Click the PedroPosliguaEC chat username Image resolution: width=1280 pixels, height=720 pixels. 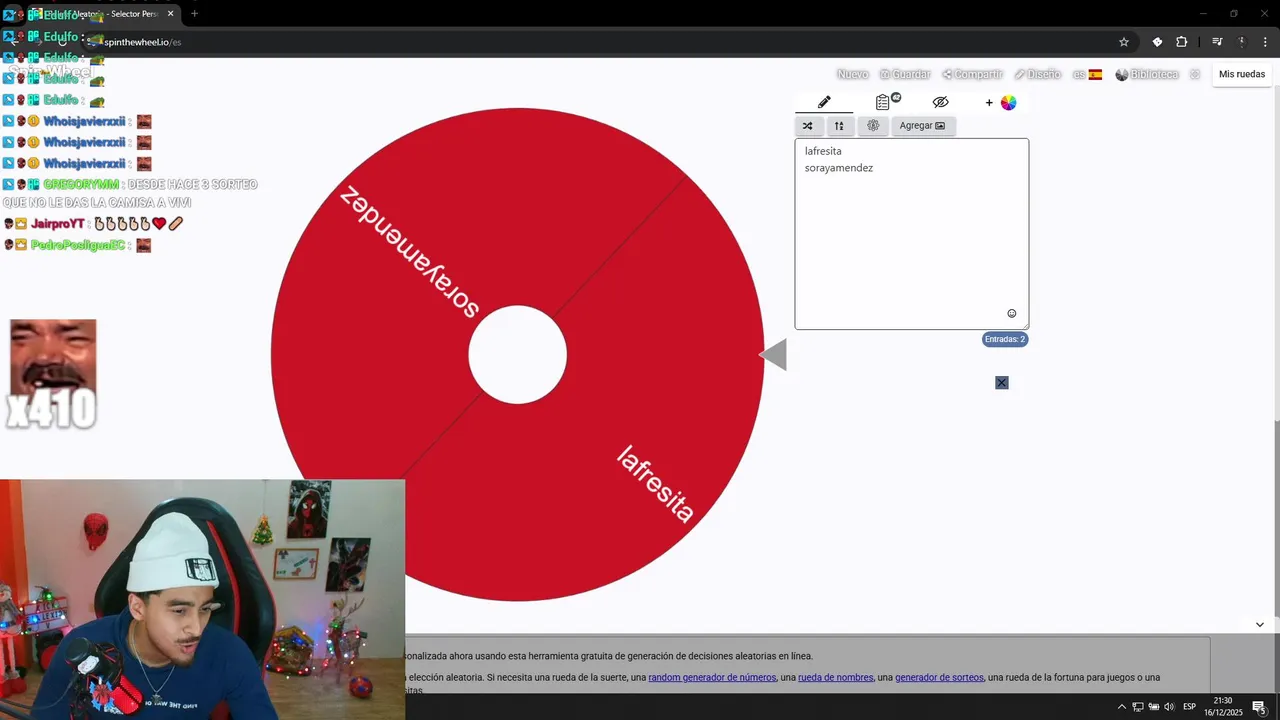pyautogui.click(x=78, y=245)
